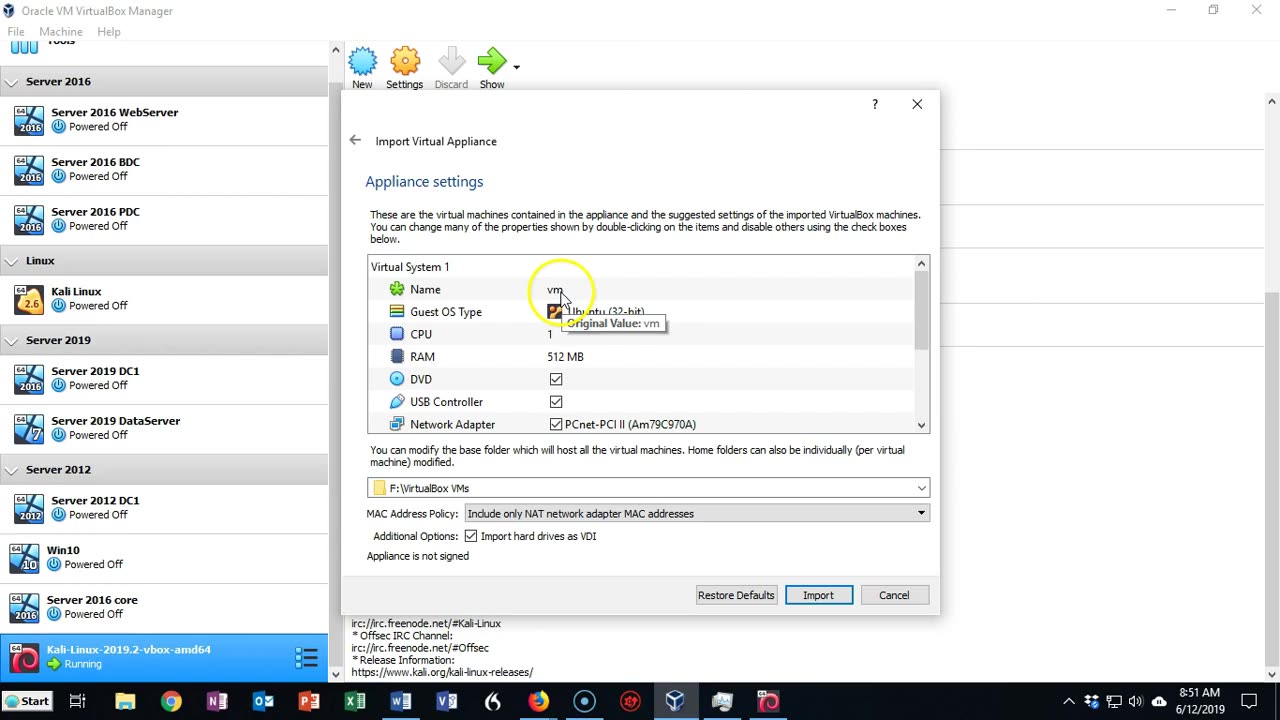Click the back arrow in Import wizard
Viewport: 1280px width, 720px height.
pos(355,140)
